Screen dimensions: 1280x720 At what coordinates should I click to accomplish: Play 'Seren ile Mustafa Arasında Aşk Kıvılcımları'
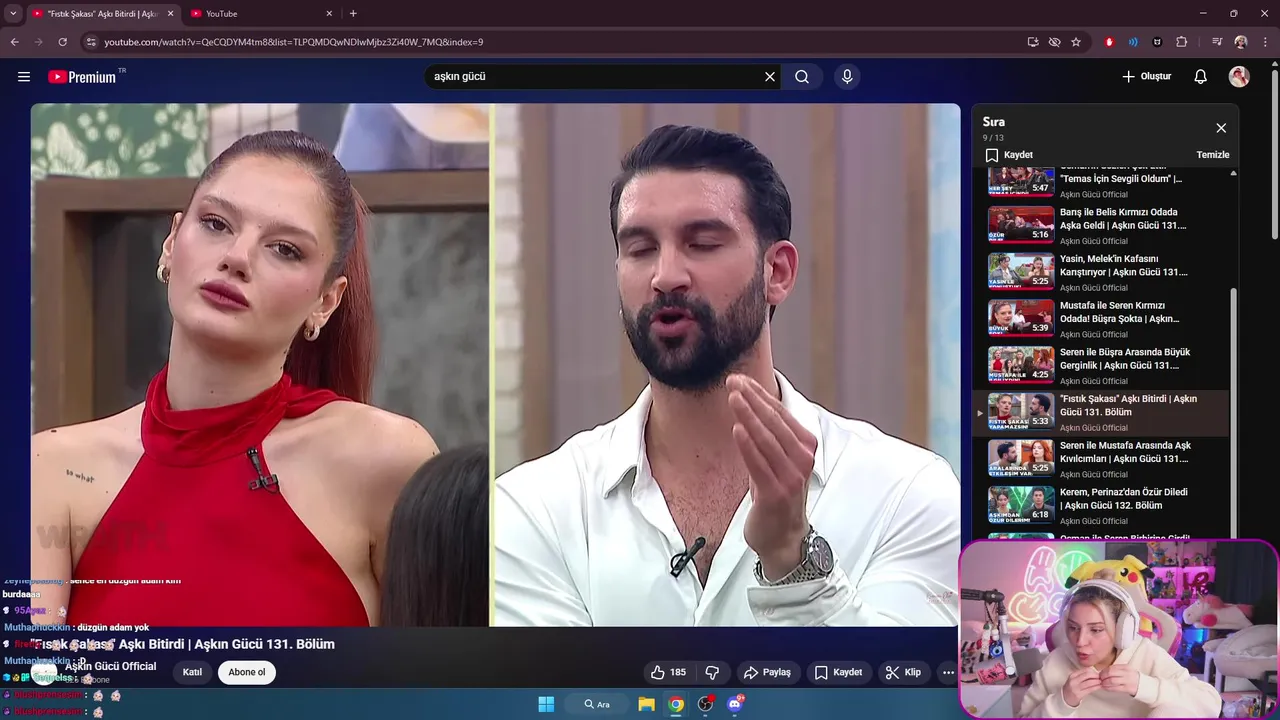click(x=1103, y=460)
